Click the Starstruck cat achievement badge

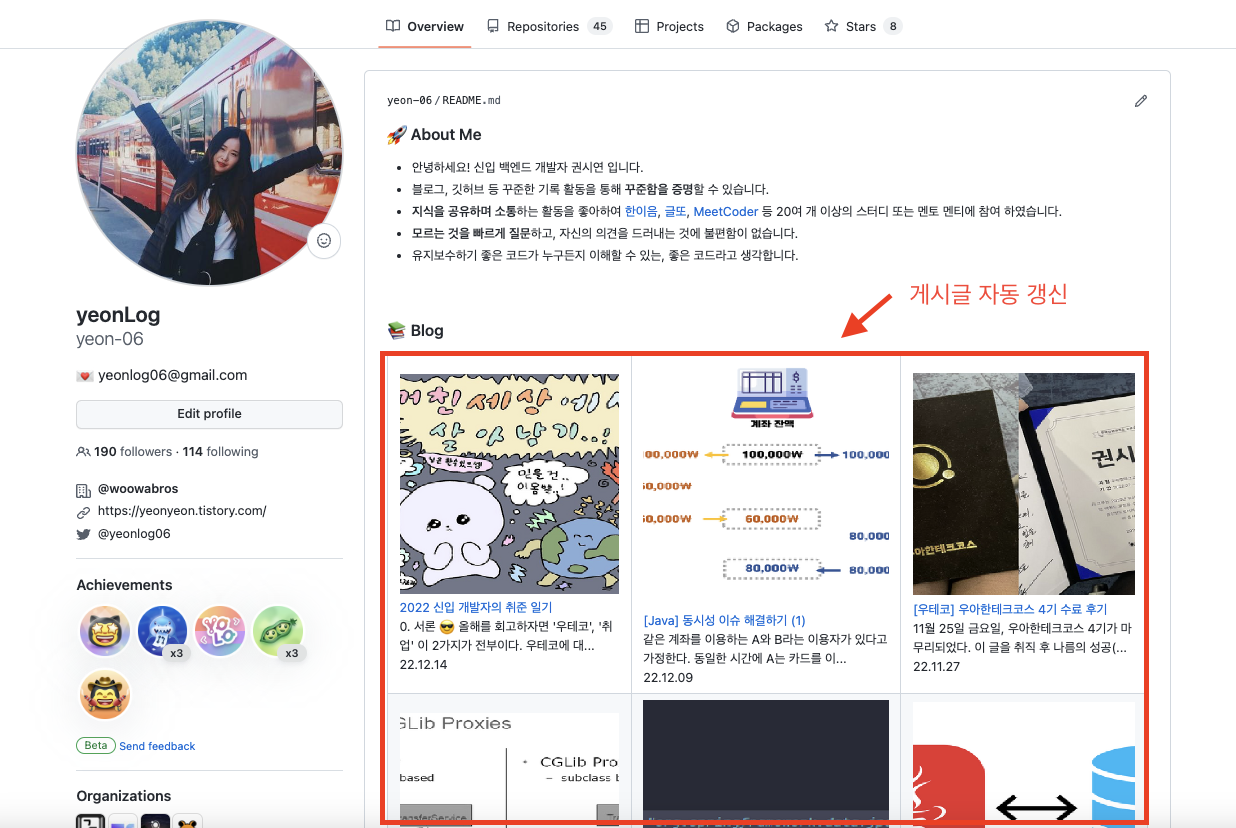click(105, 632)
